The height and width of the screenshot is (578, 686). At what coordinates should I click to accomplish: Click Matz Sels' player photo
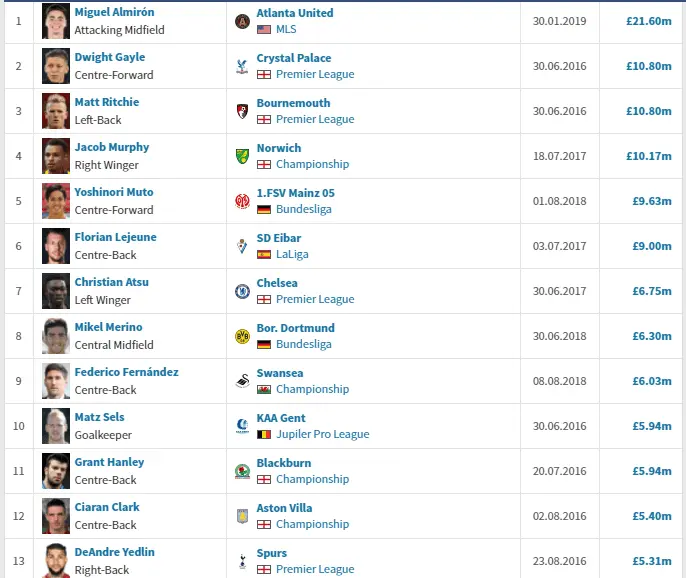point(56,426)
